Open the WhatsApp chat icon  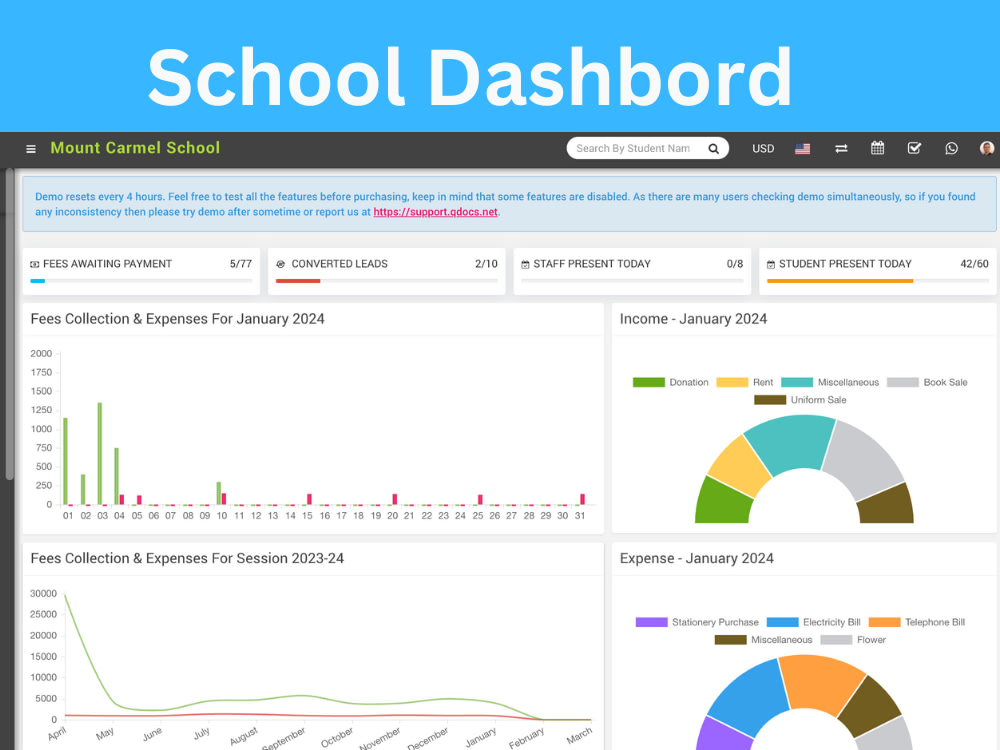click(951, 149)
